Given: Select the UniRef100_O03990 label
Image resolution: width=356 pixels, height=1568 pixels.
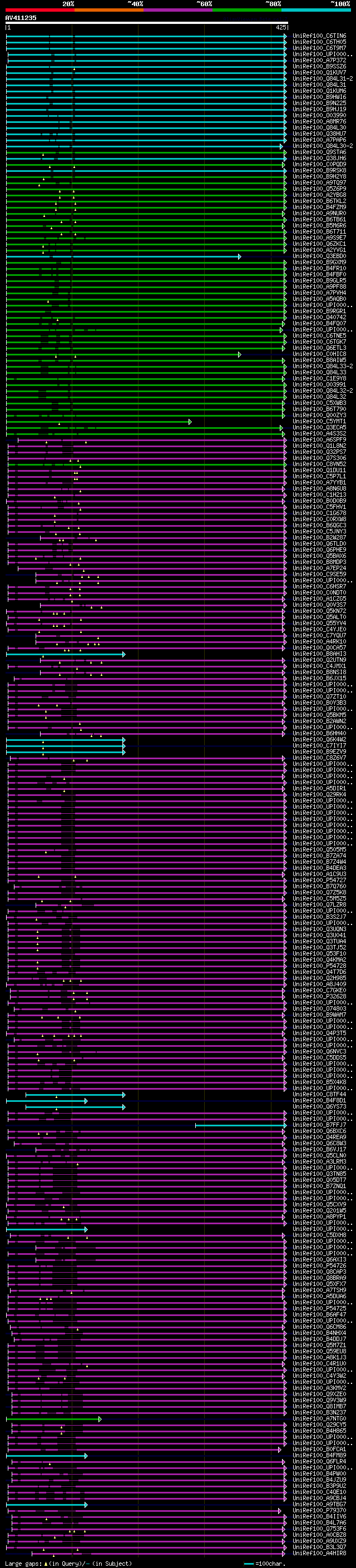Looking at the screenshot, I should click(x=319, y=115).
